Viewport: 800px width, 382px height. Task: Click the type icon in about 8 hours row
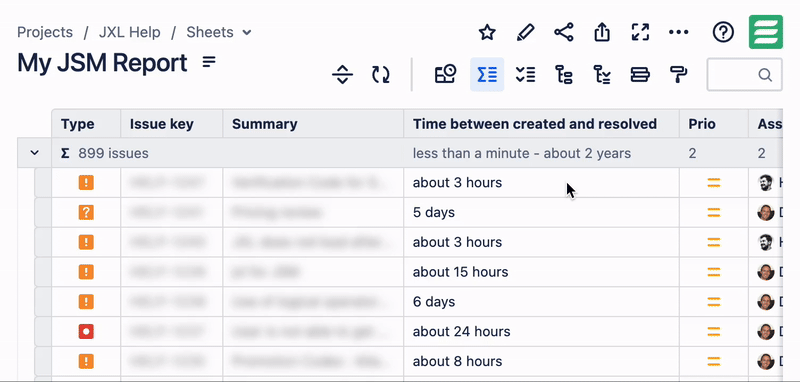86,361
